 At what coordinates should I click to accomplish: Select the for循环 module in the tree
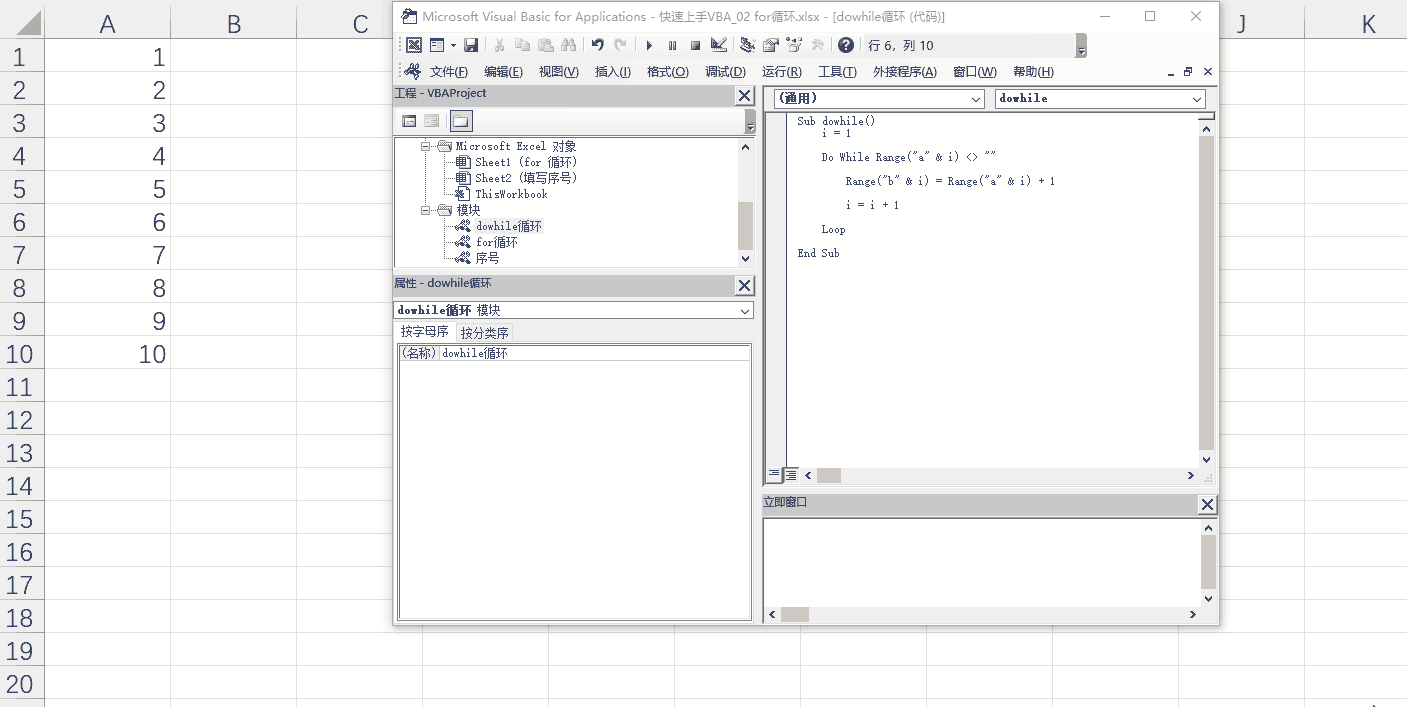pos(496,242)
